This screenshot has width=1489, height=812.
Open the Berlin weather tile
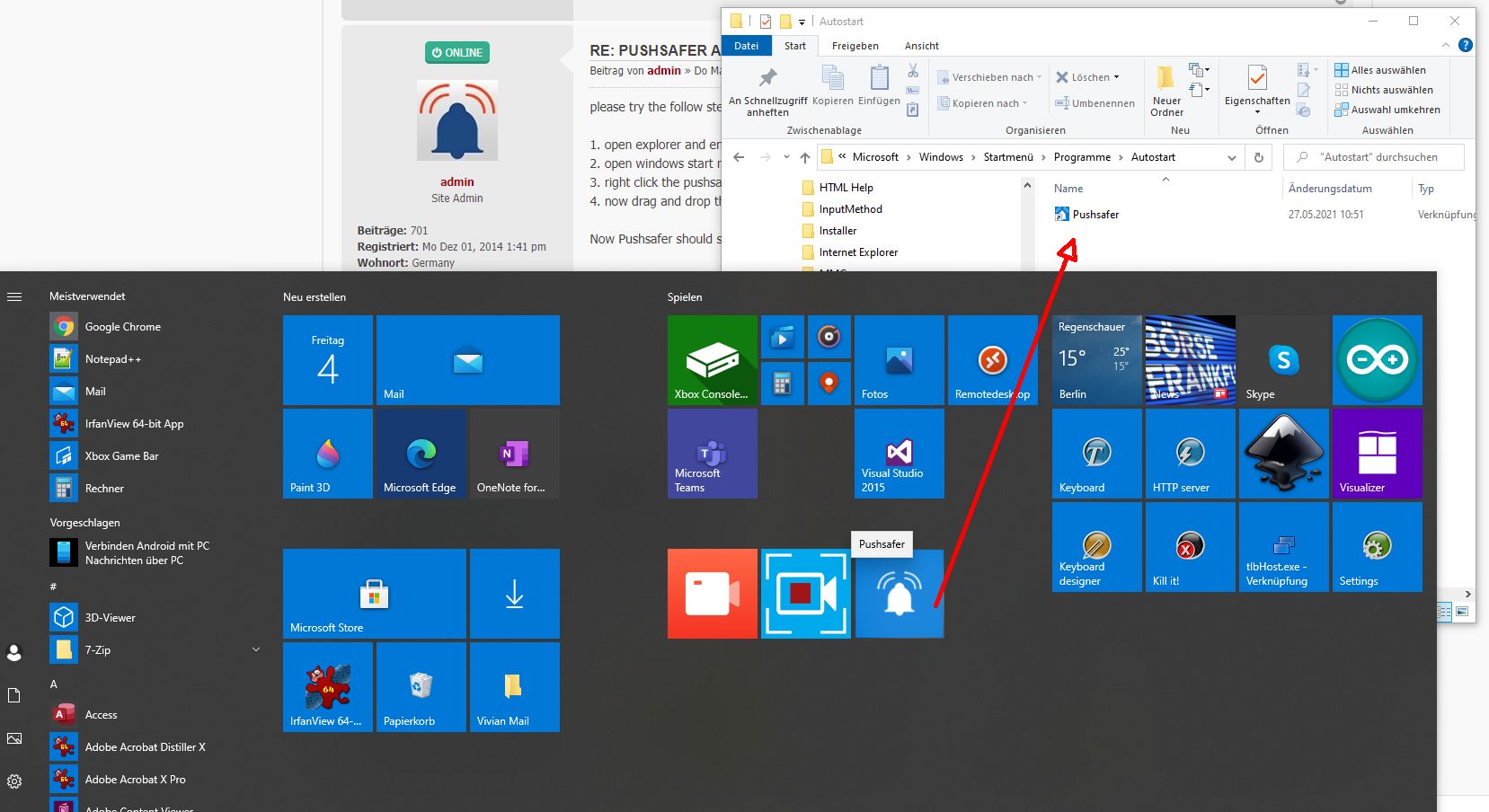tap(1097, 360)
